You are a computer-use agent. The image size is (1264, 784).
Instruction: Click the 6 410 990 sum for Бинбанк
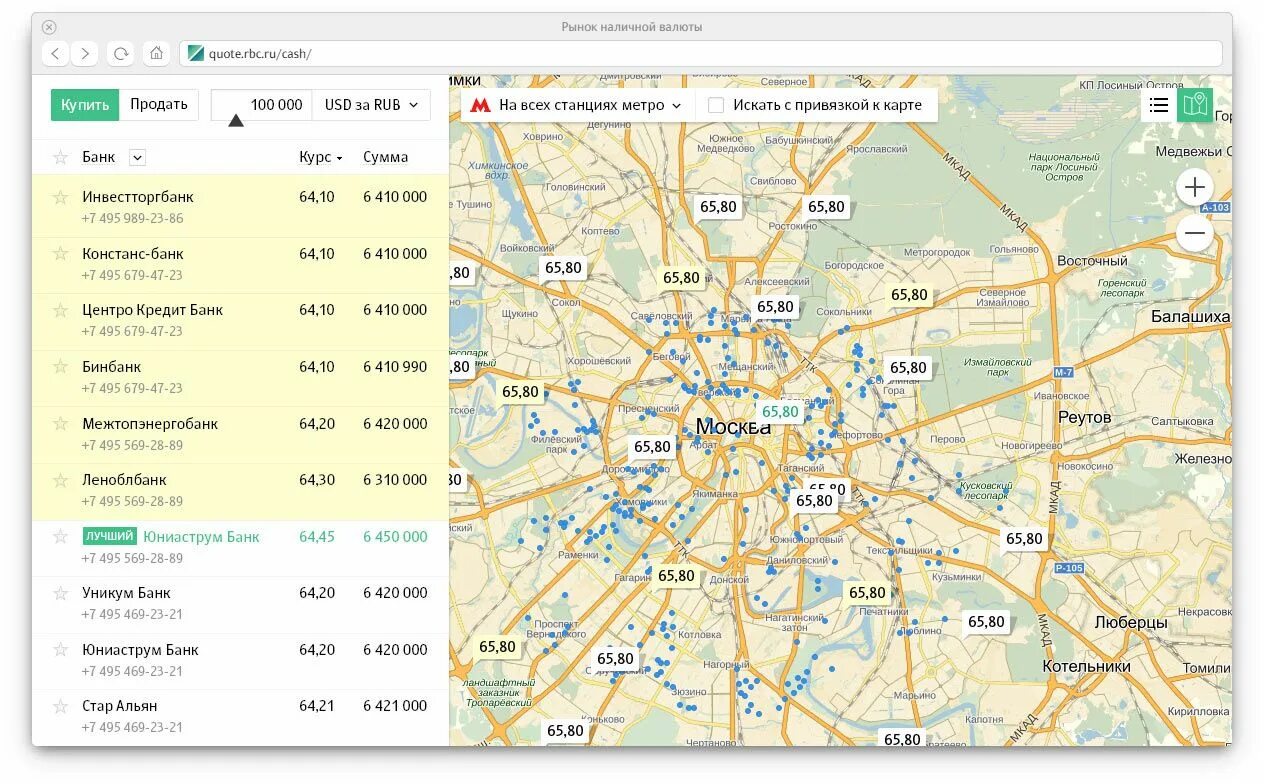click(395, 367)
